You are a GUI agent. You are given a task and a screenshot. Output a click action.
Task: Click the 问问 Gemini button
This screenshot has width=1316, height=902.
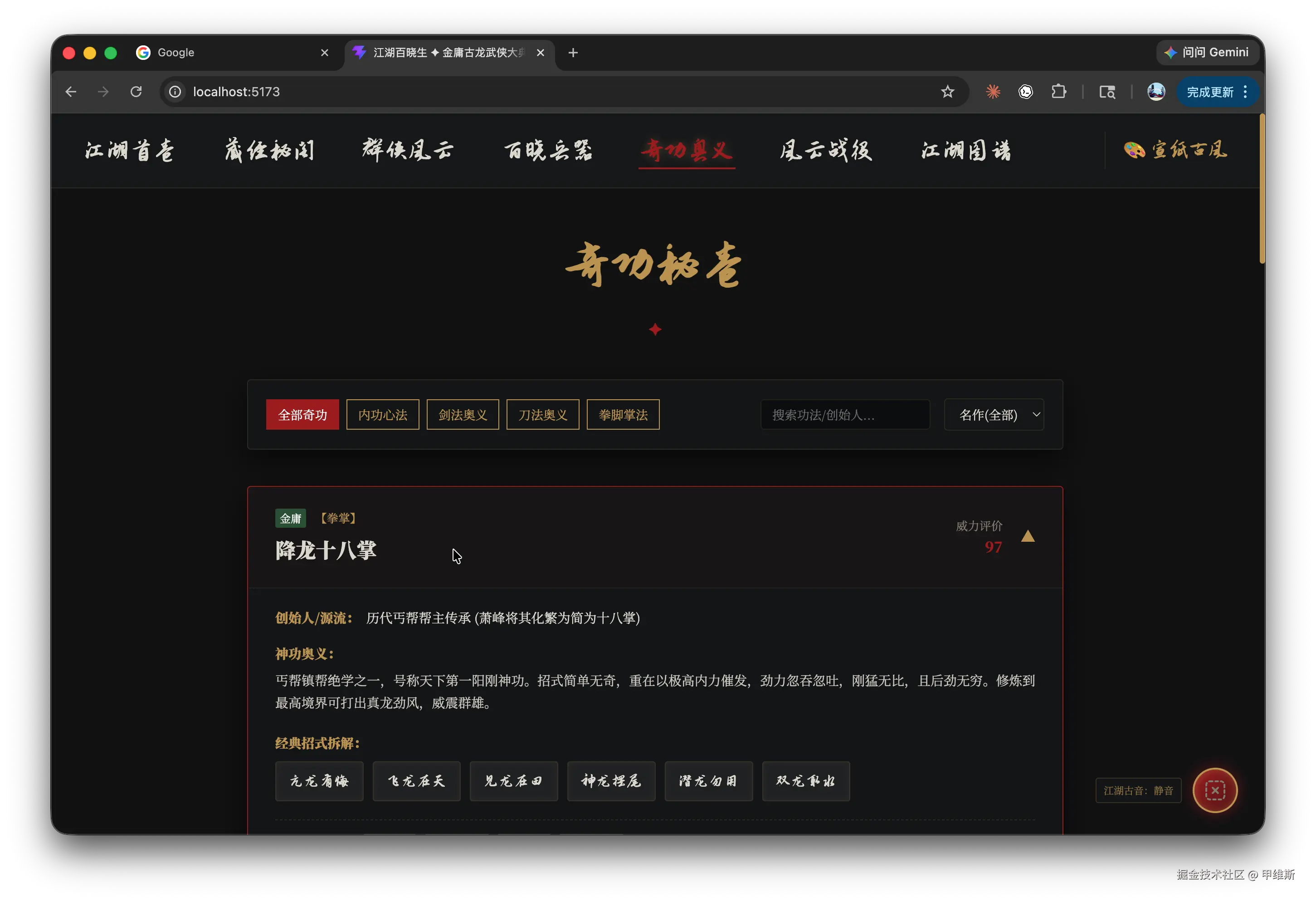click(x=1207, y=53)
